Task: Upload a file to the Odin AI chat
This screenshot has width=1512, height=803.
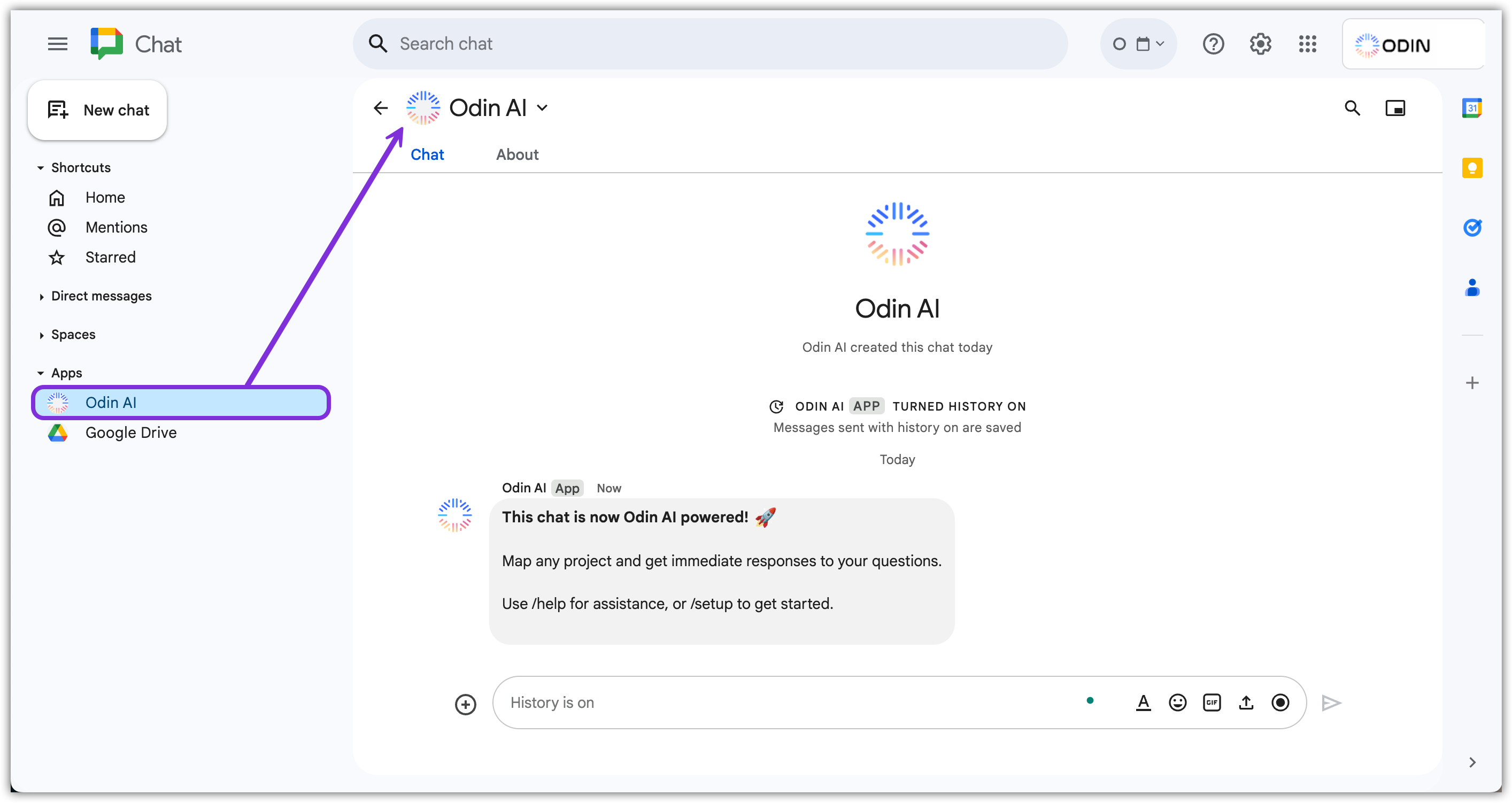Action: tap(1246, 702)
